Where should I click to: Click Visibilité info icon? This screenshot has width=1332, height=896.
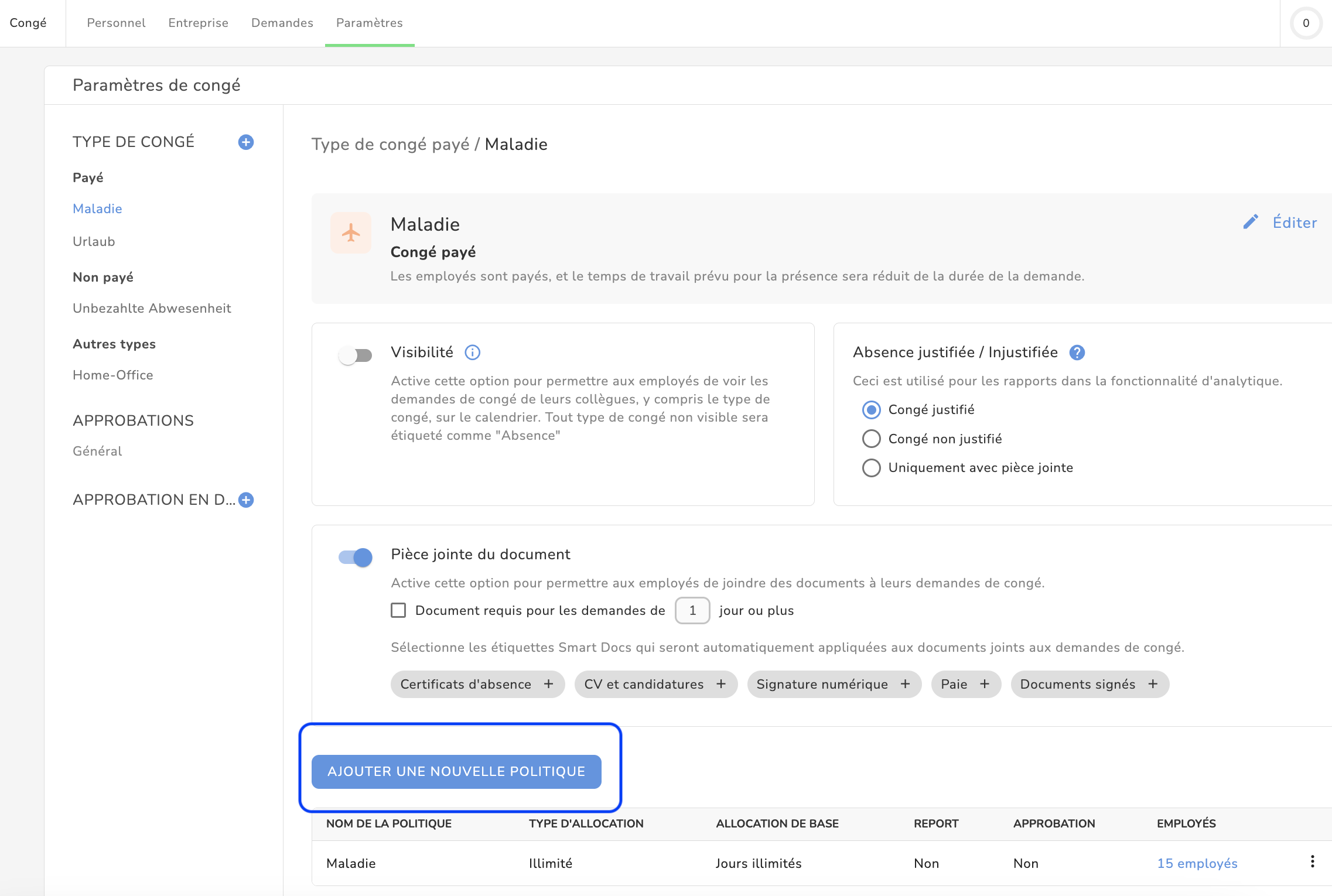tap(472, 353)
